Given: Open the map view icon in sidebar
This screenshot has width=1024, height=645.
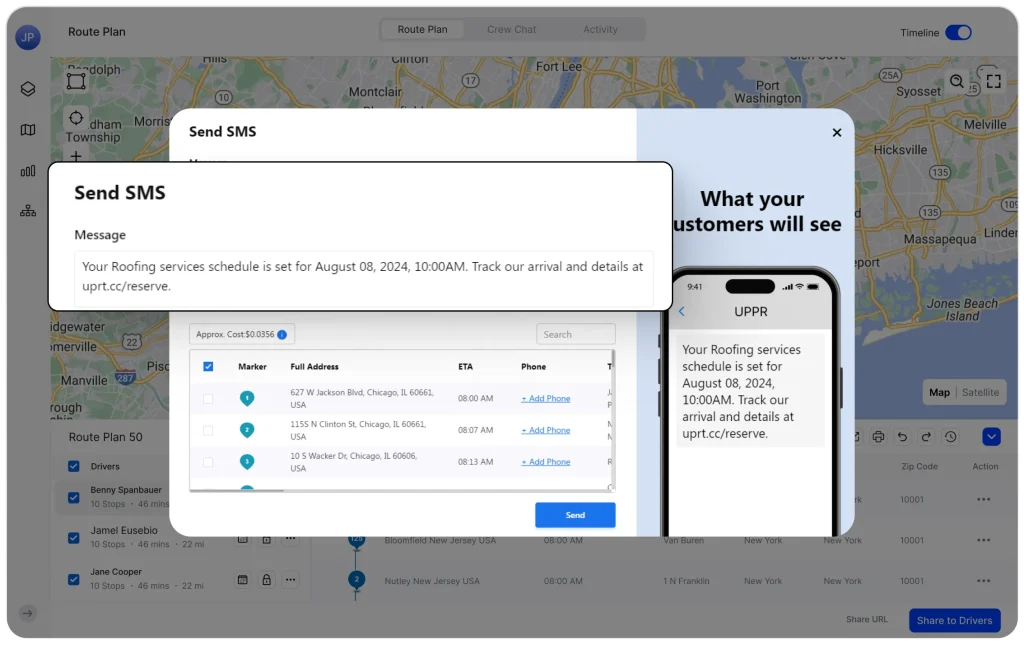Looking at the screenshot, I should [x=27, y=130].
